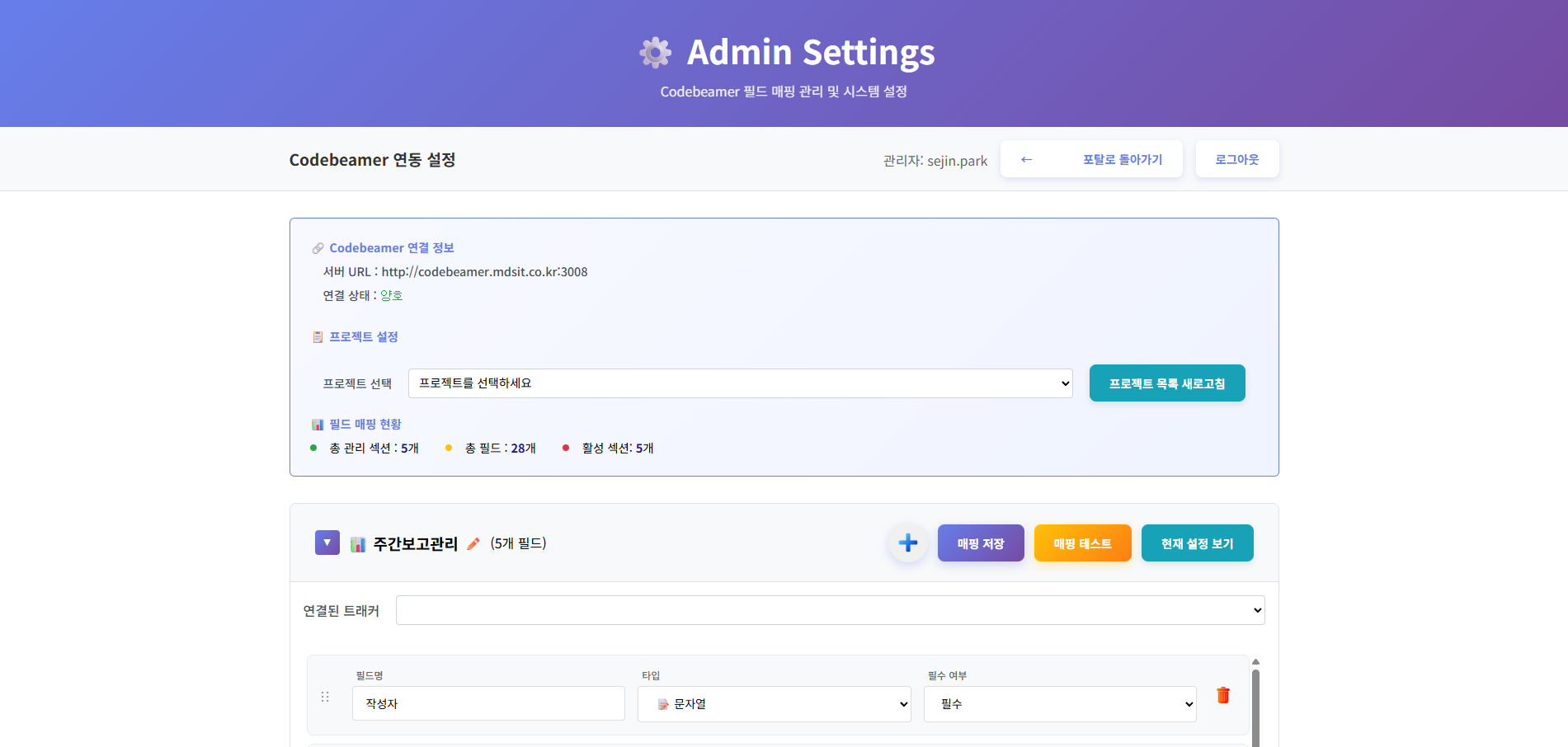Open the 타입 dropdown showing 문자열
The height and width of the screenshot is (747, 1568).
coord(773,703)
